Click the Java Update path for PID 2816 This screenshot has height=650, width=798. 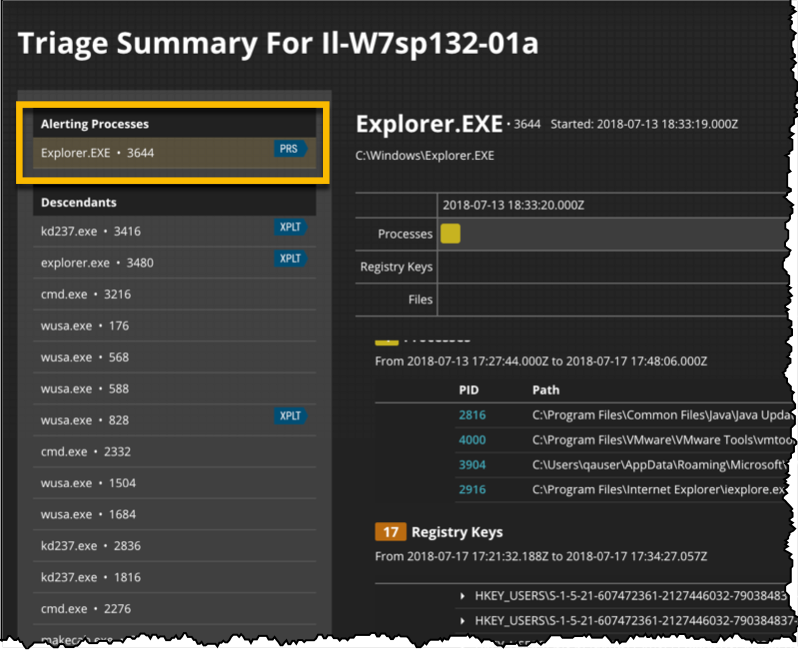[x=662, y=415]
